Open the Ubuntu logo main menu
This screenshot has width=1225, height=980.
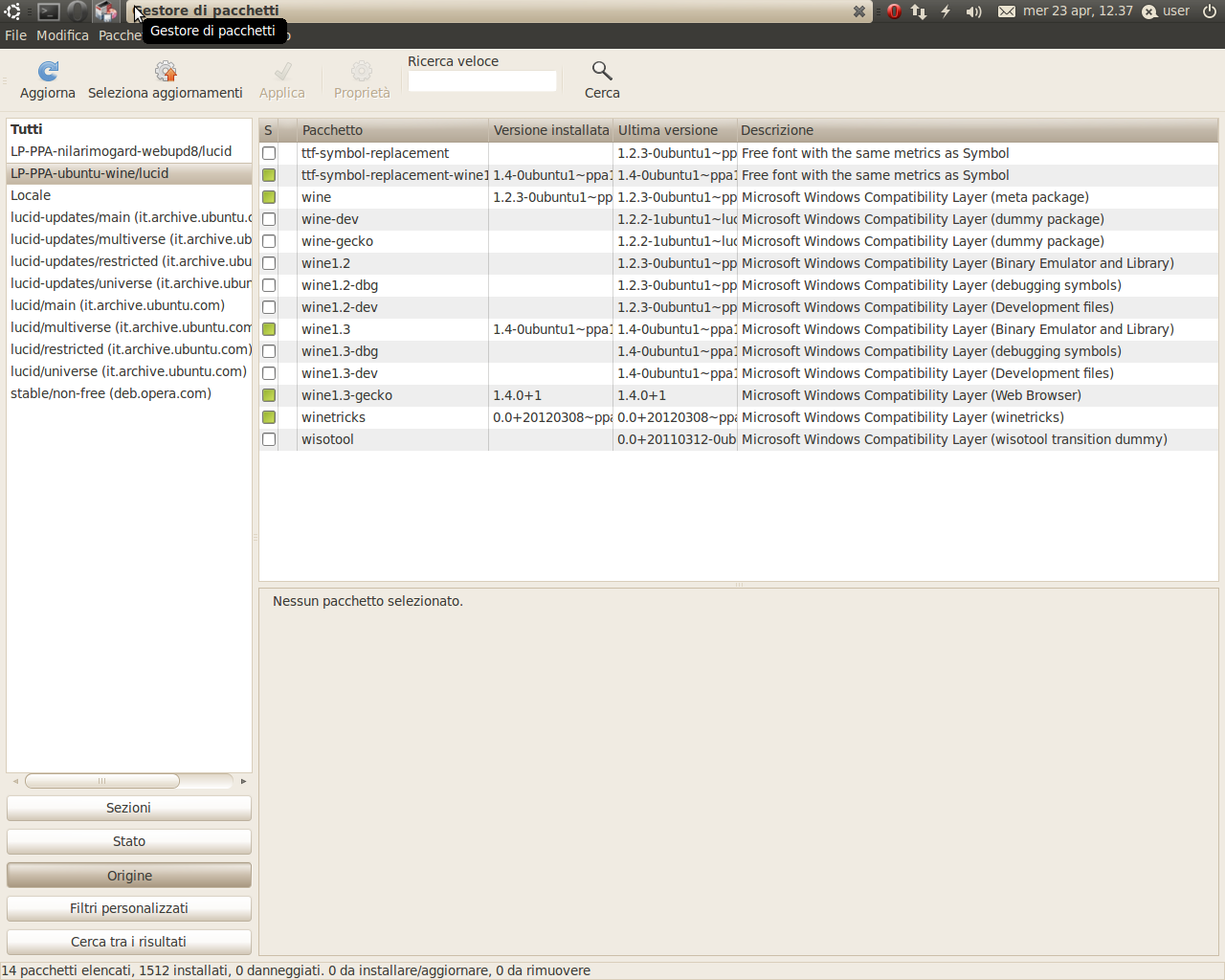[12, 11]
